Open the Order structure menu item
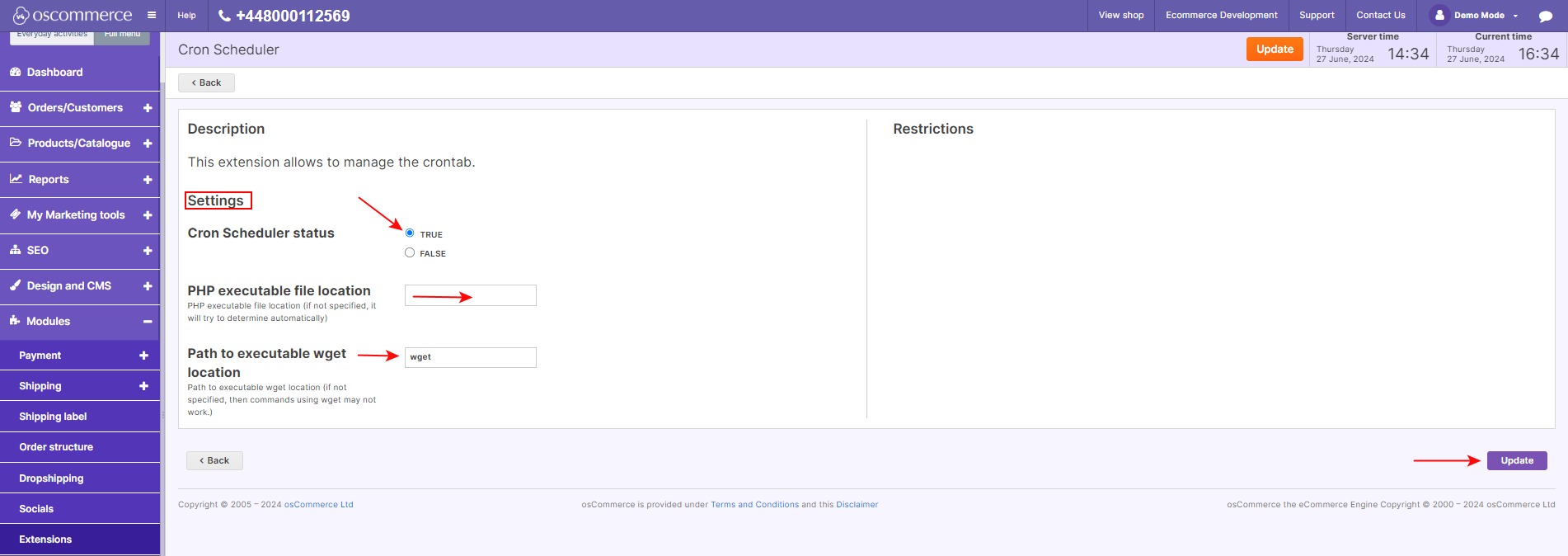The image size is (1568, 556). tap(80, 447)
